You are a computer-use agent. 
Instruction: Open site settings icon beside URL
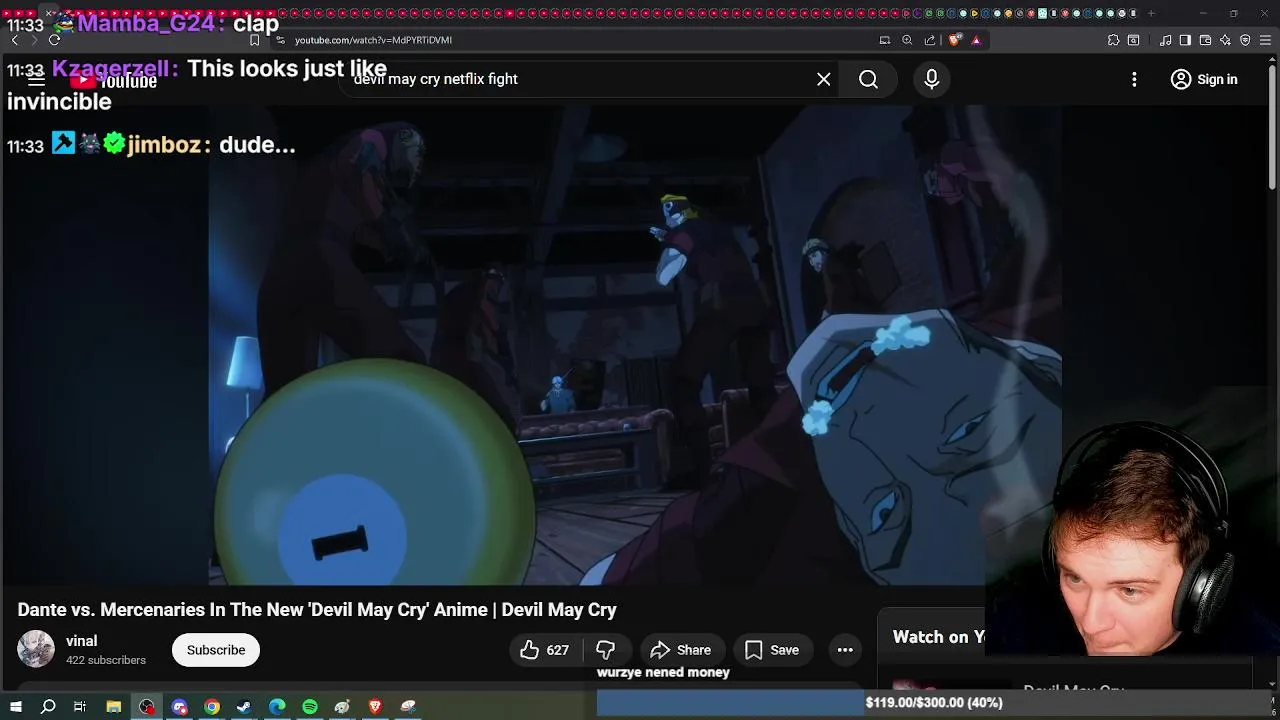pos(281,40)
